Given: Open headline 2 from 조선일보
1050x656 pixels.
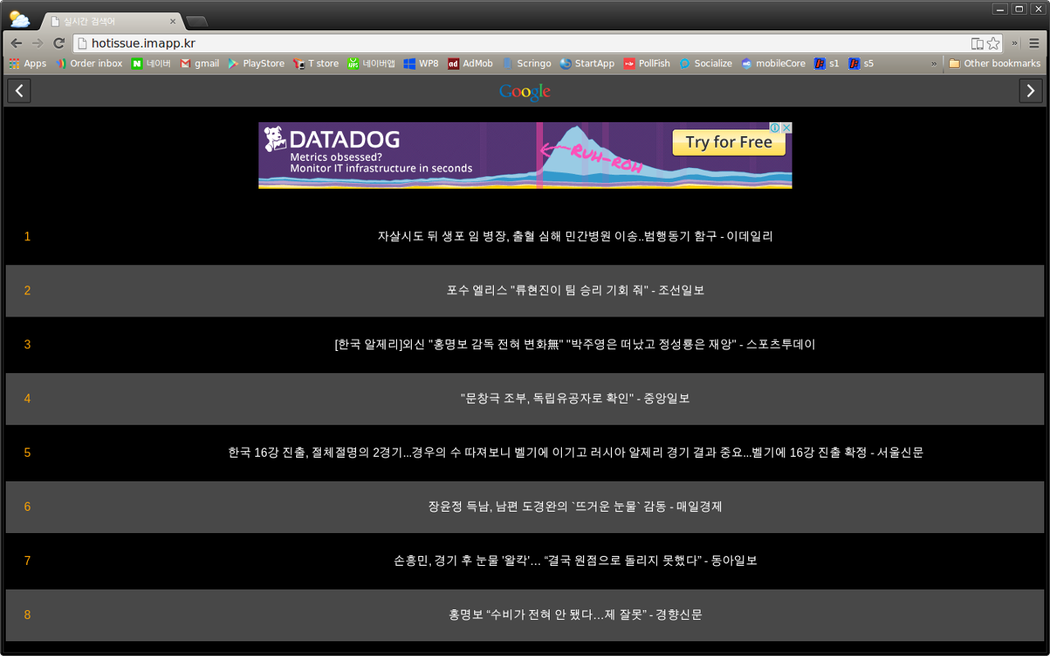Looking at the screenshot, I should (575, 290).
